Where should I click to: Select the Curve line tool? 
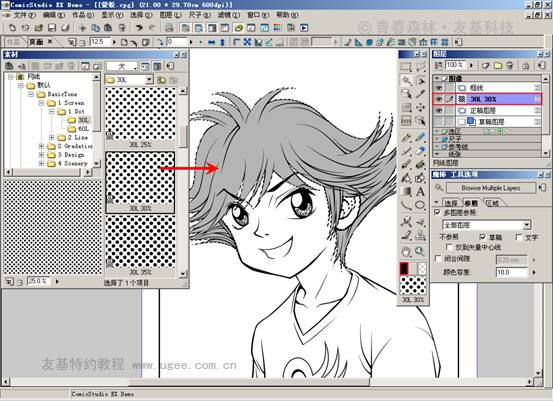[406, 205]
